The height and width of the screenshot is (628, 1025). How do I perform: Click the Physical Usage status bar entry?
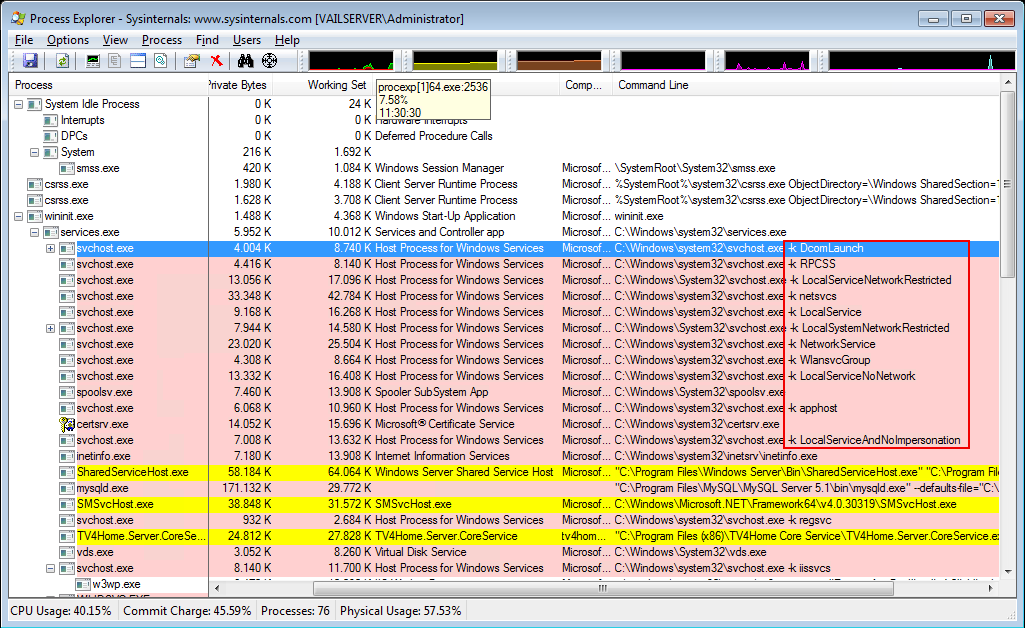click(x=401, y=611)
